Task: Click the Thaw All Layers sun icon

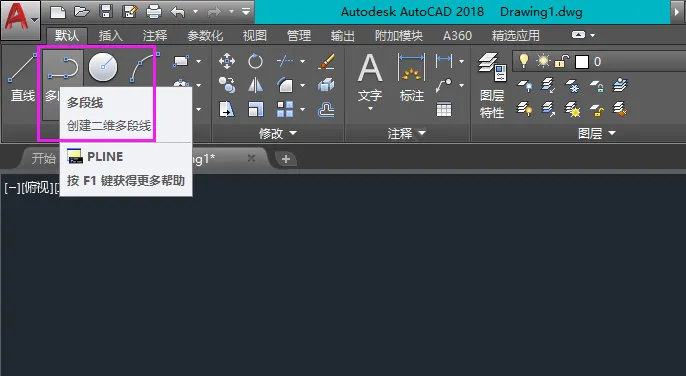Action: (572, 109)
